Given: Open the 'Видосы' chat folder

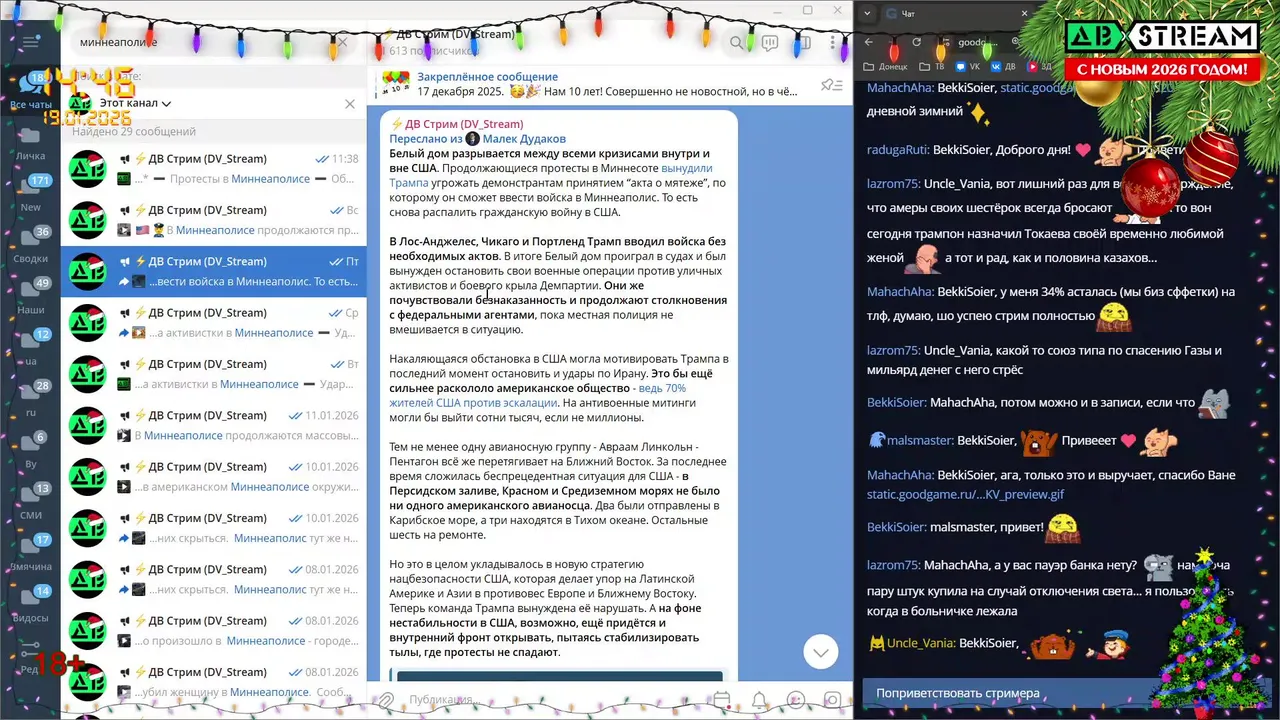Looking at the screenshot, I should [30, 605].
